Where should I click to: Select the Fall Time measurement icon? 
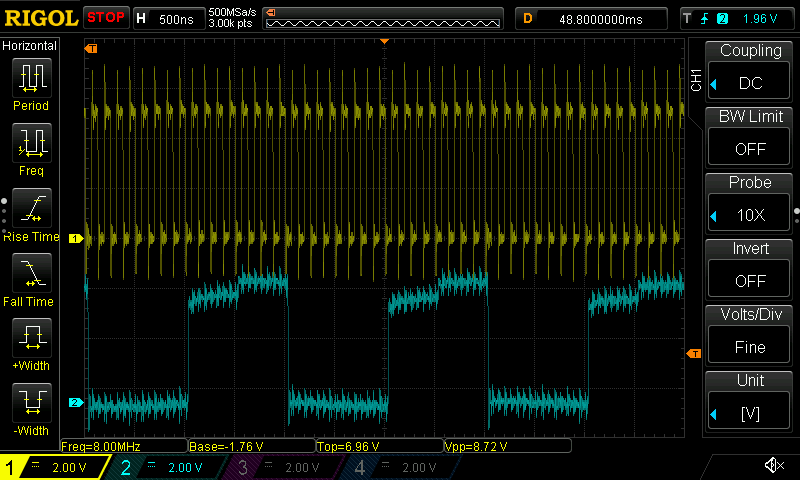pyautogui.click(x=32, y=272)
